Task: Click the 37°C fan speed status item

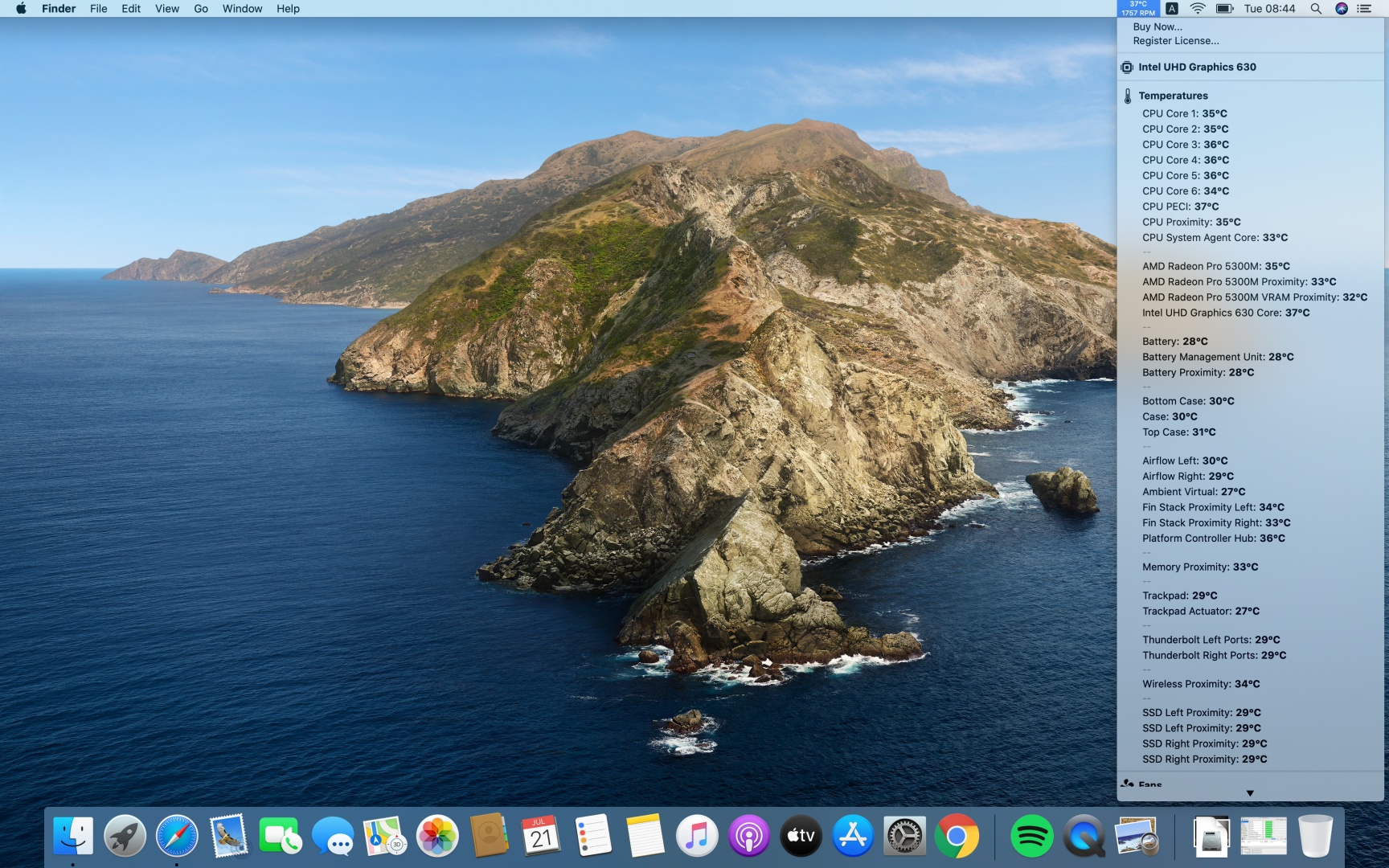Action: 1137,8
